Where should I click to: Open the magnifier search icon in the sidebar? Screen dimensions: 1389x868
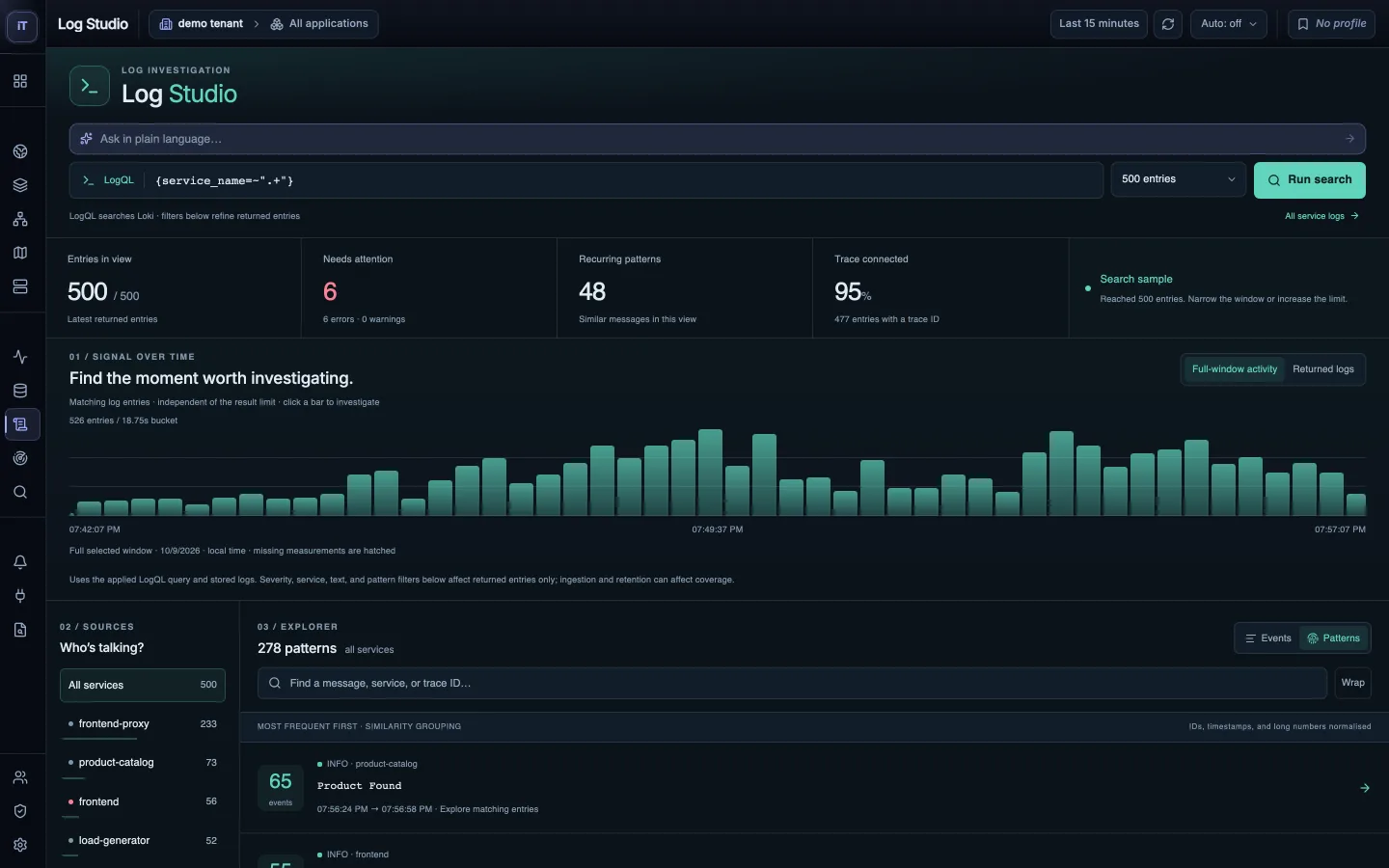[20, 492]
